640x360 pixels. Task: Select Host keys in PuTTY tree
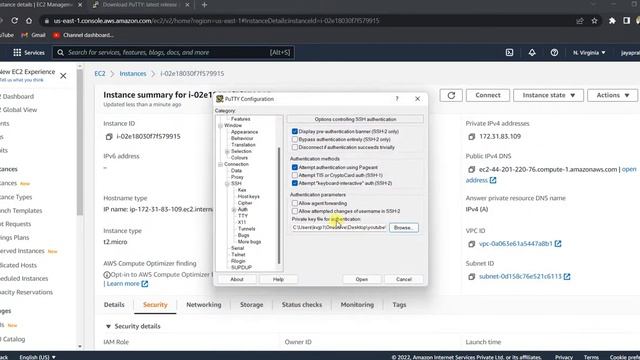pyautogui.click(x=249, y=196)
